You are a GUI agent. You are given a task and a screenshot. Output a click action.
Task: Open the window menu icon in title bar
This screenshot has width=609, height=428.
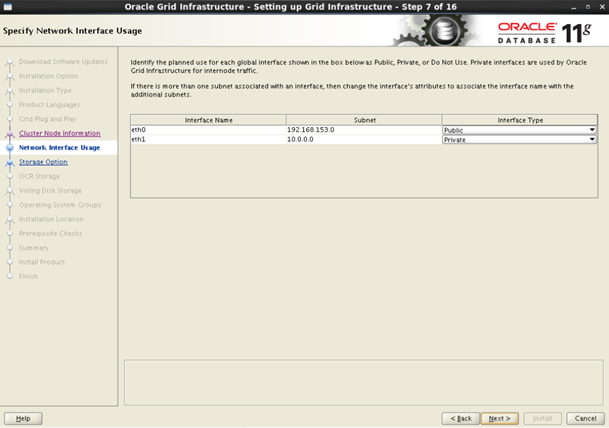tap(7, 7)
